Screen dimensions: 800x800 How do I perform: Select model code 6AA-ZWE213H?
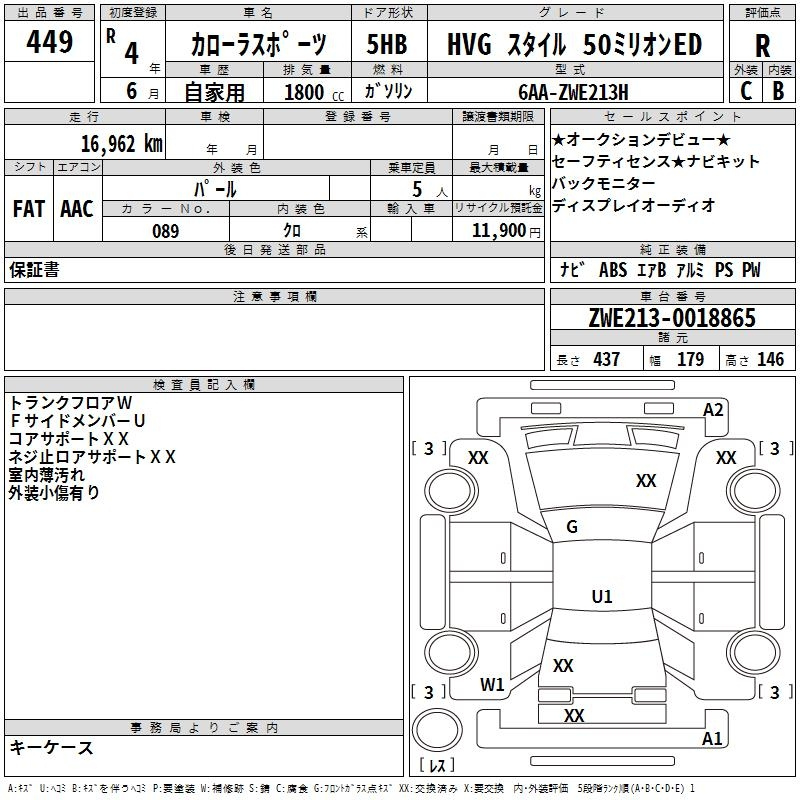(573, 92)
